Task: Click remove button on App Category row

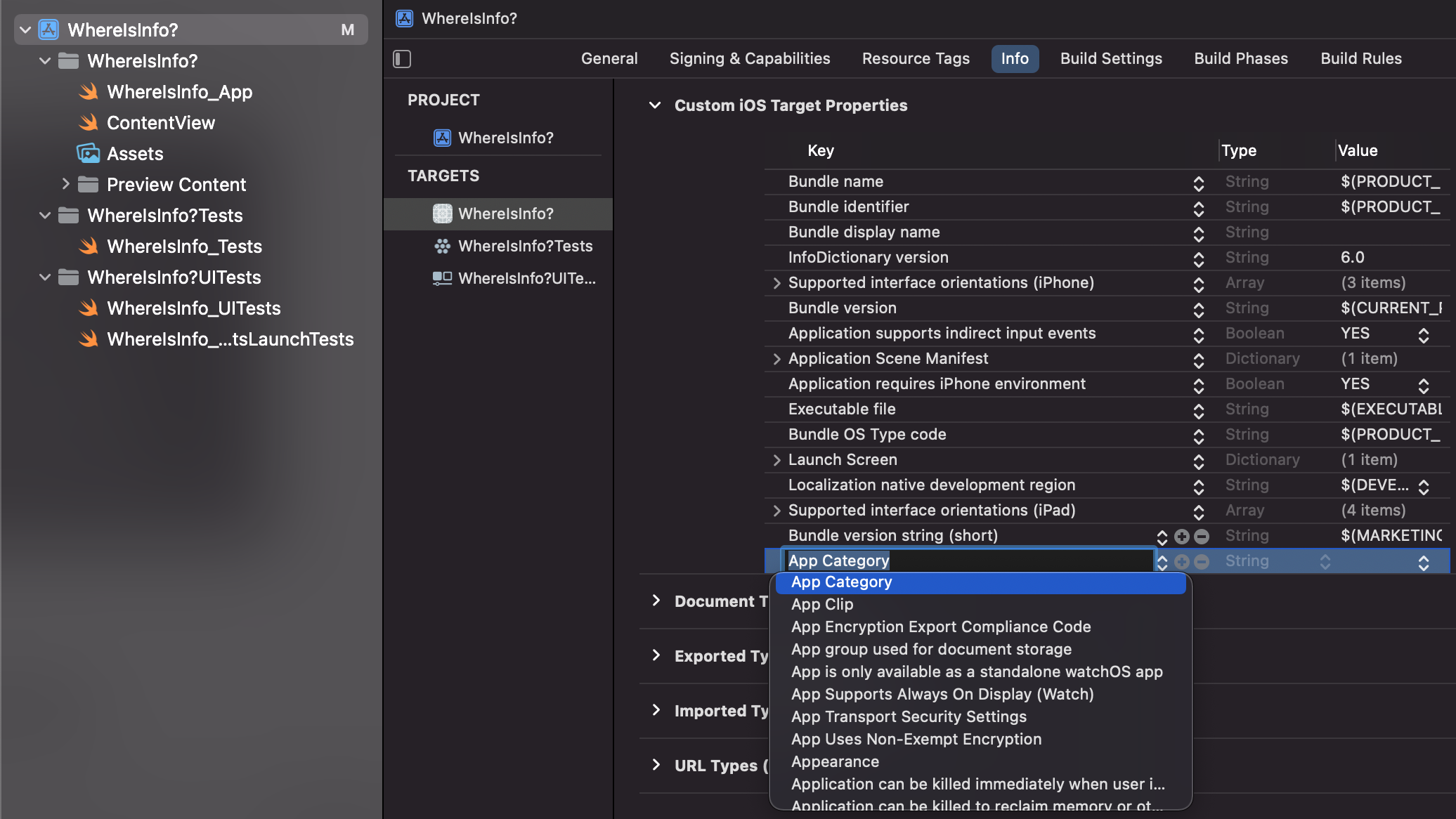Action: tap(1202, 561)
